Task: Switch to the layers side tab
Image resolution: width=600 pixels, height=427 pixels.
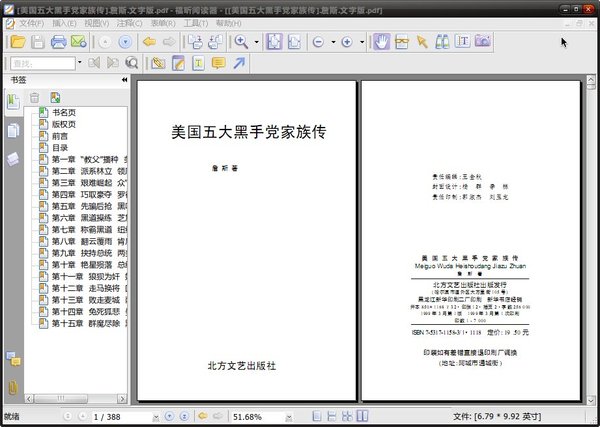Action: [13, 159]
